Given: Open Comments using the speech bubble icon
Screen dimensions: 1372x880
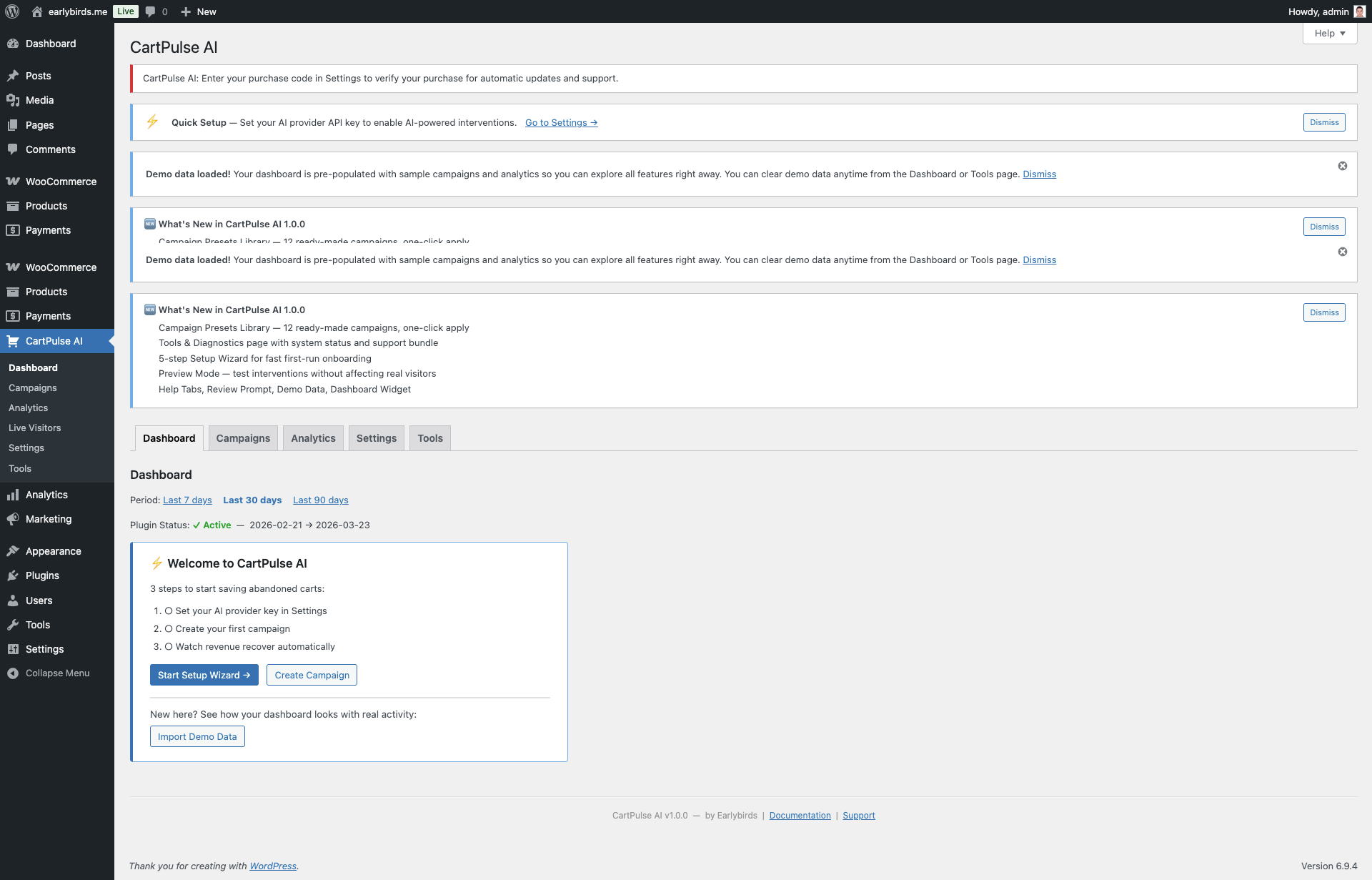Looking at the screenshot, I should pos(13,149).
